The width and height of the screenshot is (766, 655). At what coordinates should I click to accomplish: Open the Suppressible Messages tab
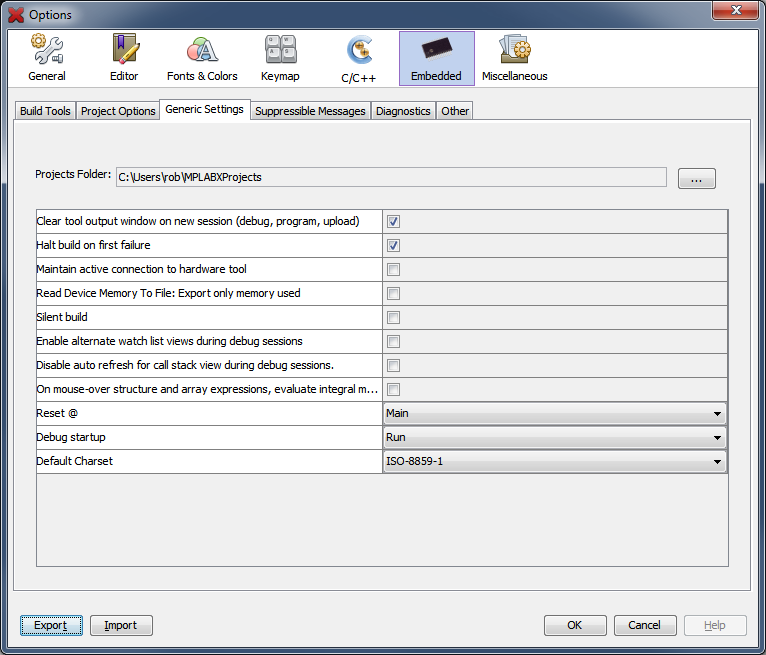tap(310, 111)
